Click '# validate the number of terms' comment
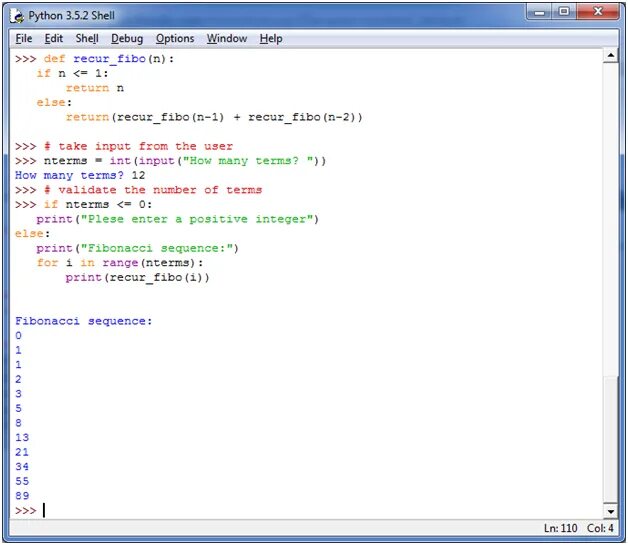Viewport: 628px width, 545px height. point(153,190)
